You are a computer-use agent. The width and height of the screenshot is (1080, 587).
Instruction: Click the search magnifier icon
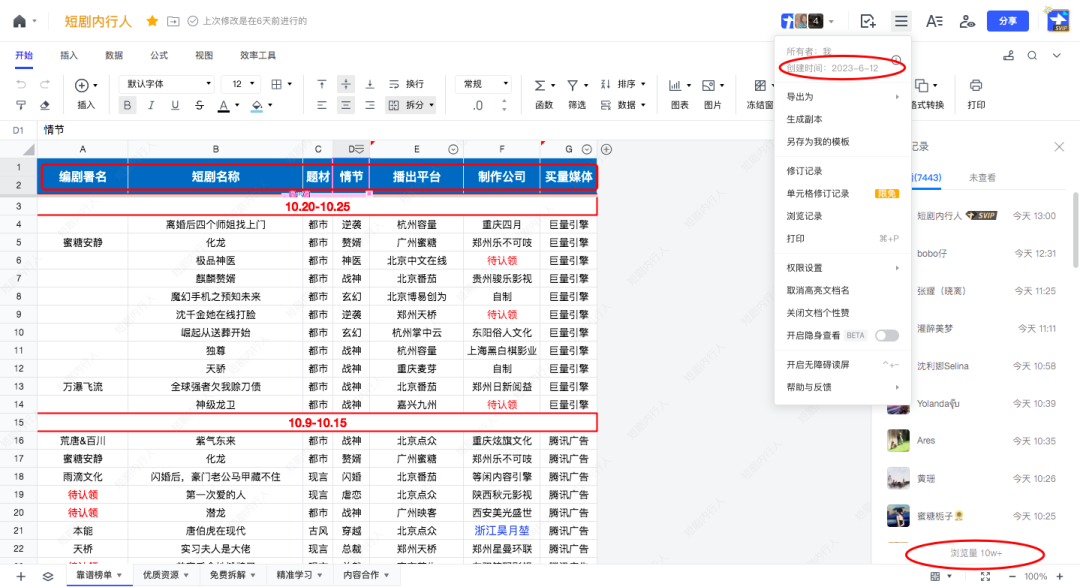(x=1032, y=56)
